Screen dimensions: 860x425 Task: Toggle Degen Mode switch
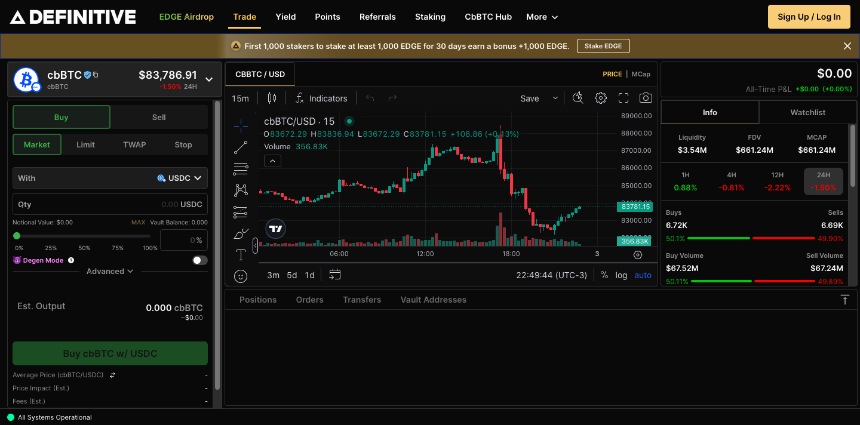point(200,260)
